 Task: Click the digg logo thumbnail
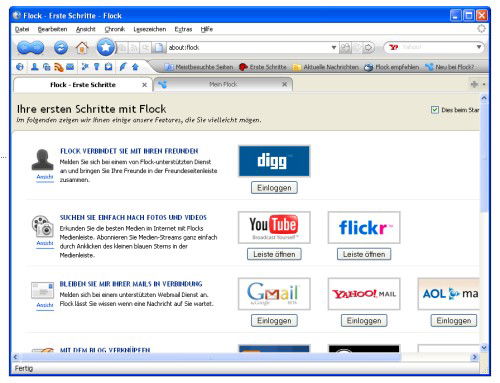click(x=274, y=161)
